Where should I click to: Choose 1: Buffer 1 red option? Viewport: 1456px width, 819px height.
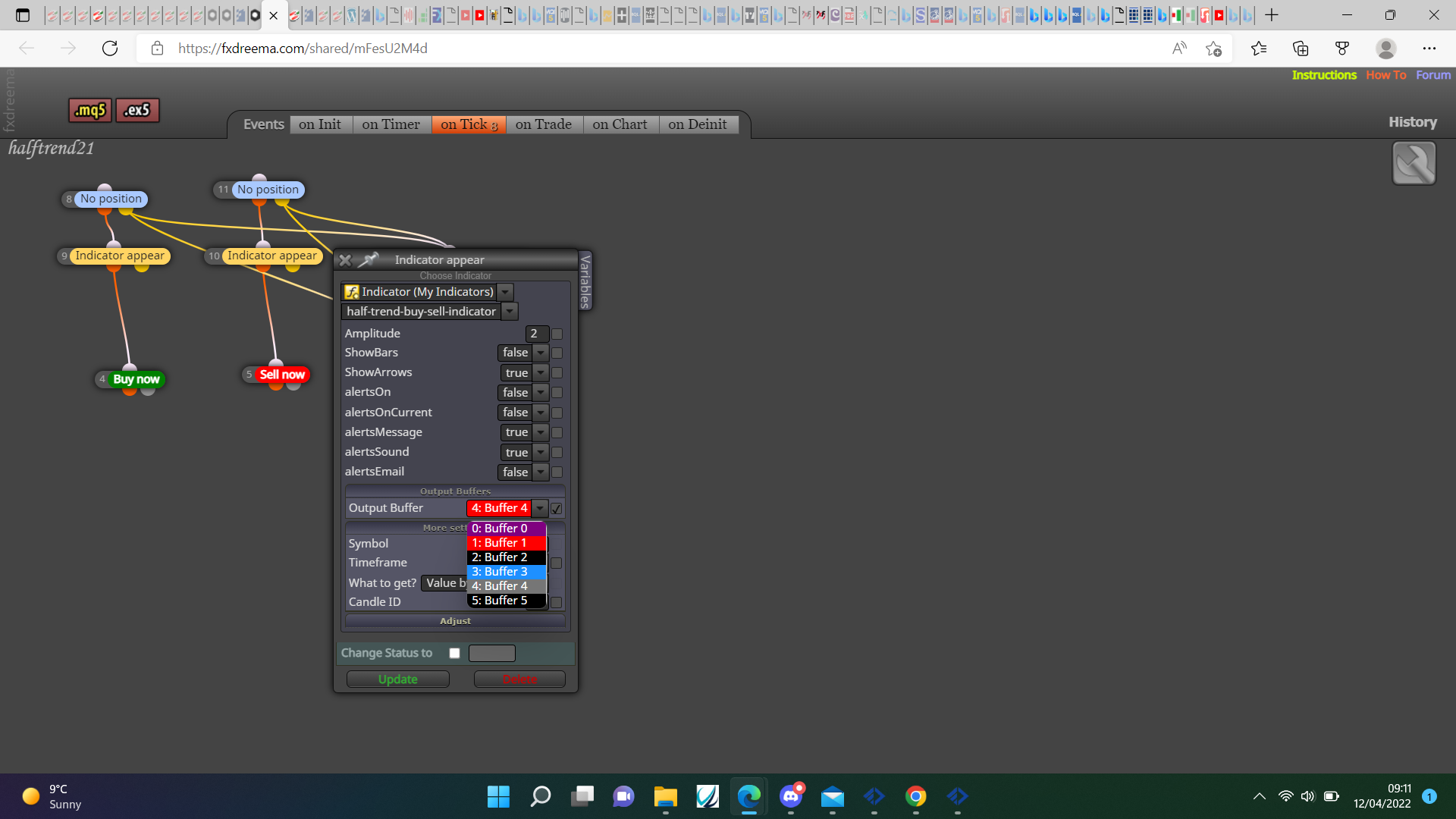pos(507,543)
